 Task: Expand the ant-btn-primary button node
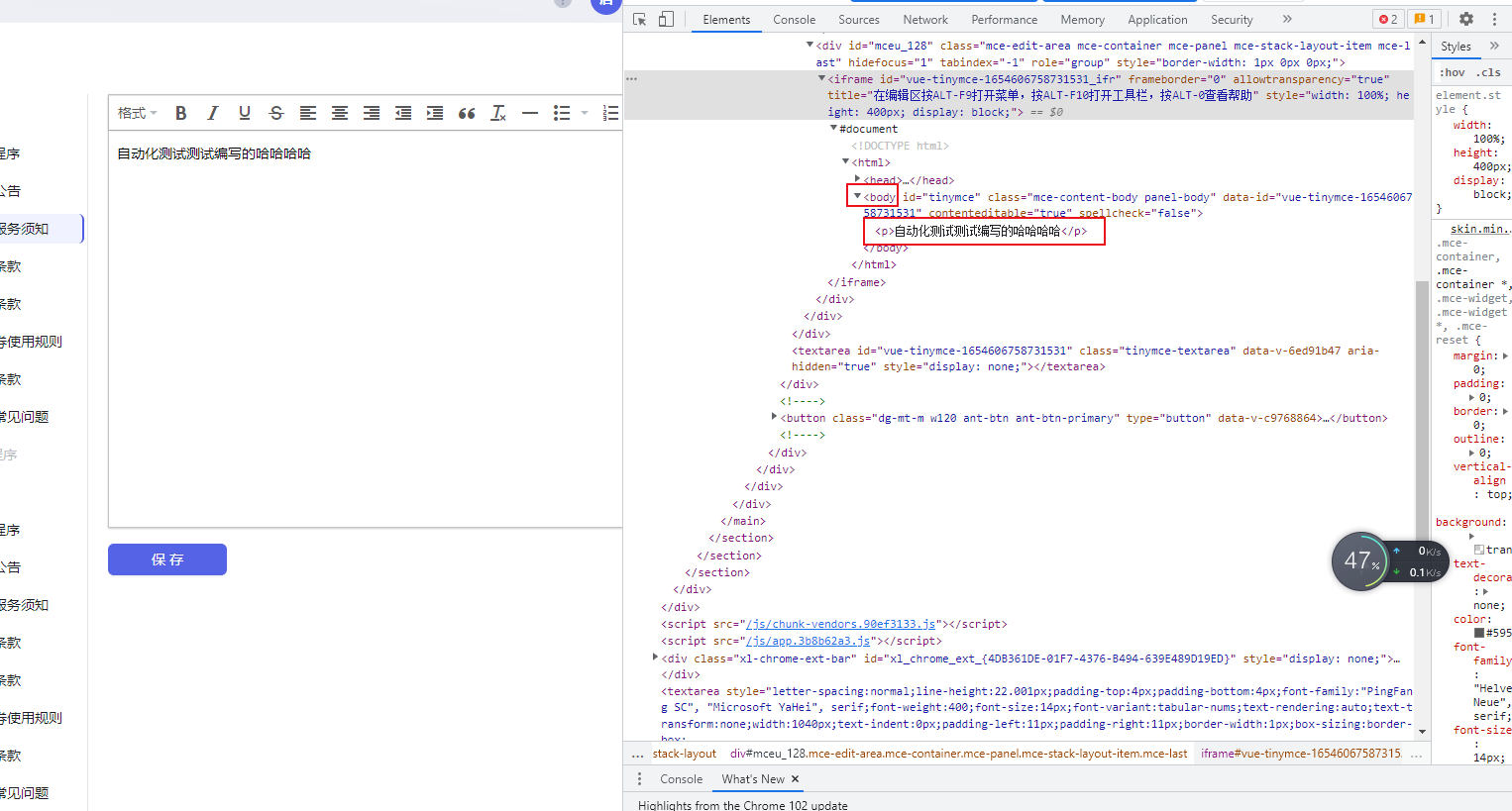coord(774,417)
